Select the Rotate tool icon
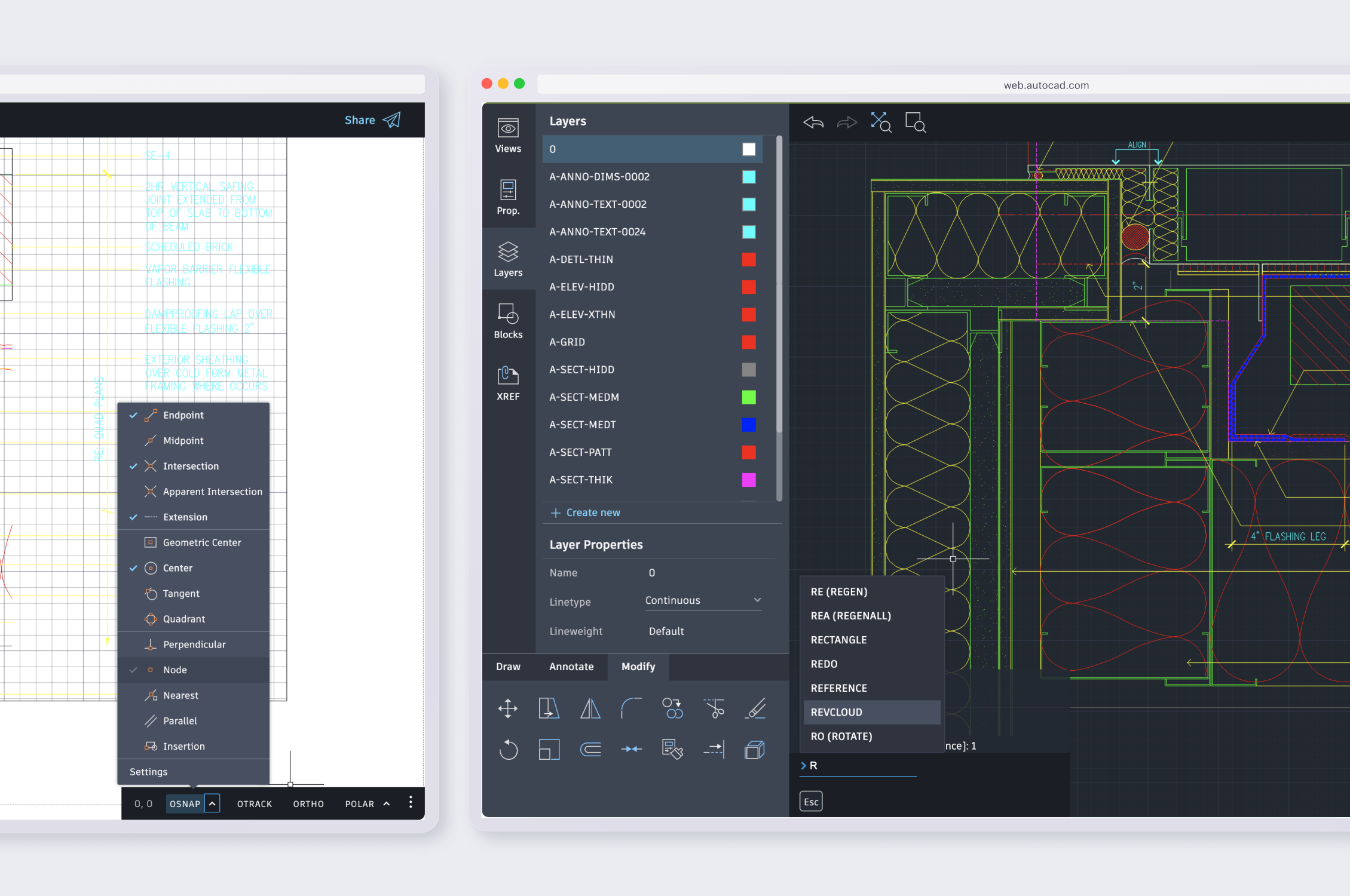The image size is (1350, 896). [508, 749]
